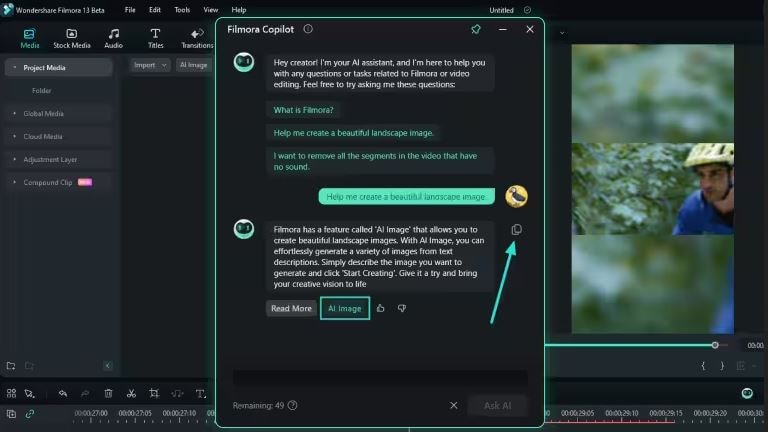Click the Wondershare Filmora app logo

coord(7,10)
